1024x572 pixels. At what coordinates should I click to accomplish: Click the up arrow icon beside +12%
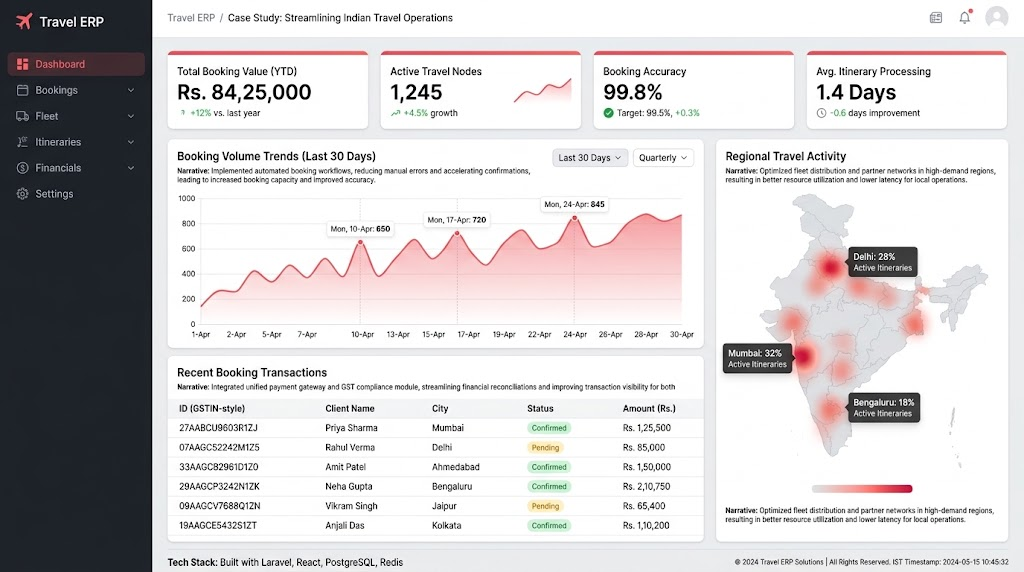pos(183,113)
